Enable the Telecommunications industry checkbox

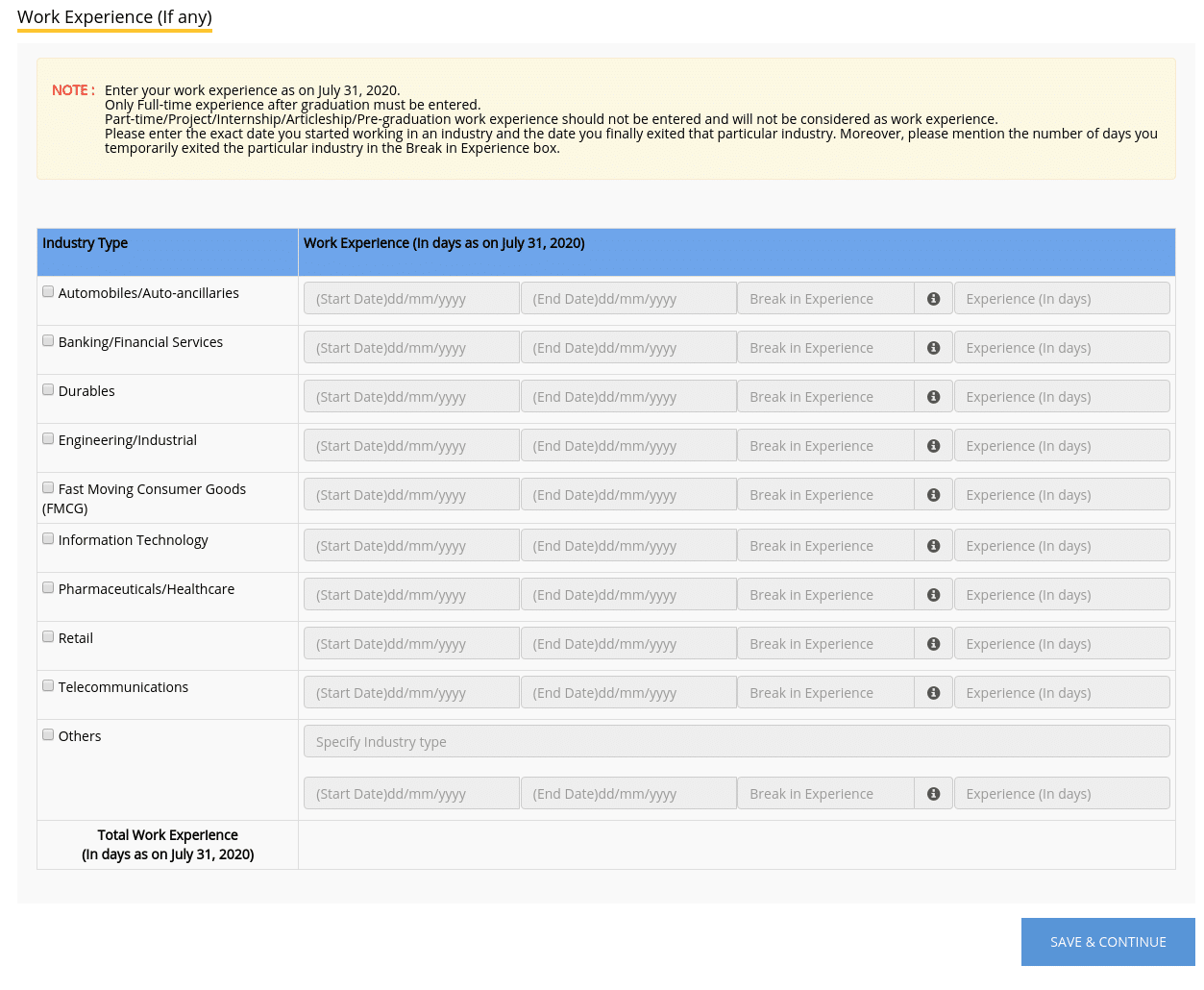click(x=48, y=686)
